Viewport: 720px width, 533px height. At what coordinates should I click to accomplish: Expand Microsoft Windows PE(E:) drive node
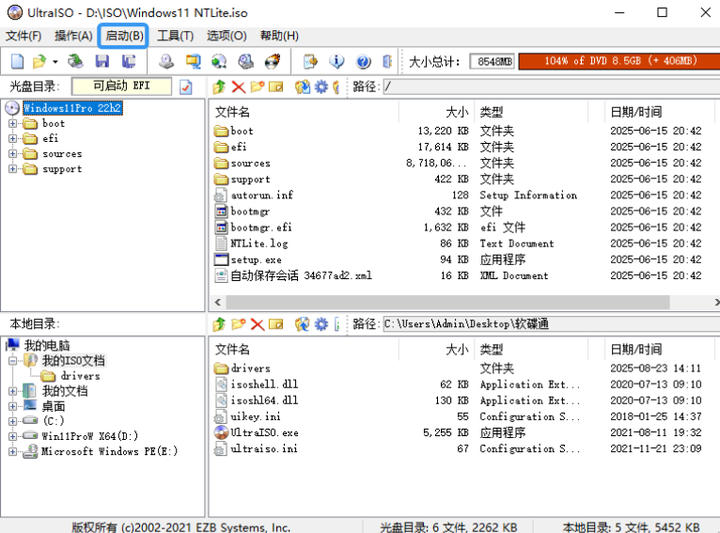click(12, 451)
